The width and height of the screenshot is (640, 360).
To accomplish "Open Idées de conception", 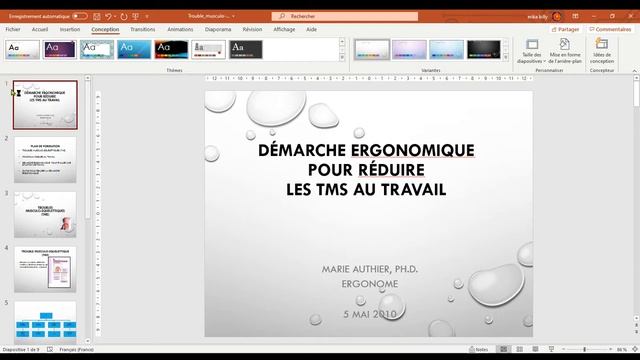I will click(x=602, y=51).
